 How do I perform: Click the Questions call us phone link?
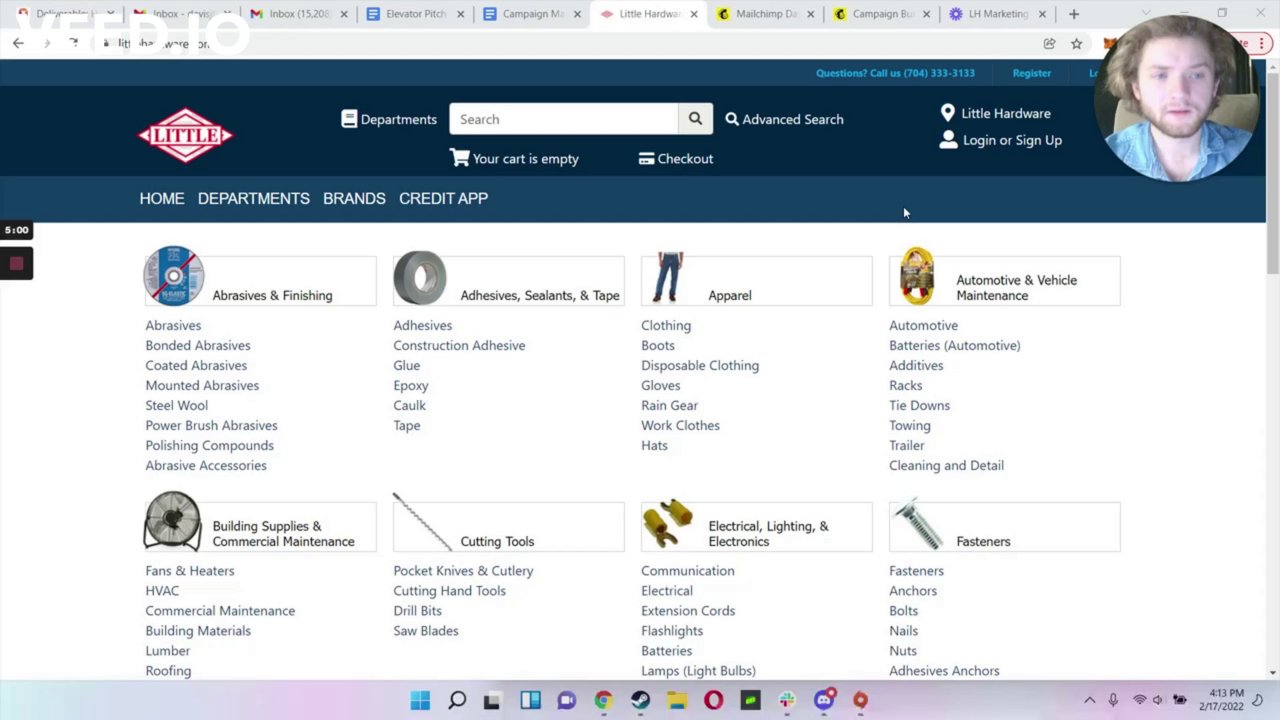(895, 73)
